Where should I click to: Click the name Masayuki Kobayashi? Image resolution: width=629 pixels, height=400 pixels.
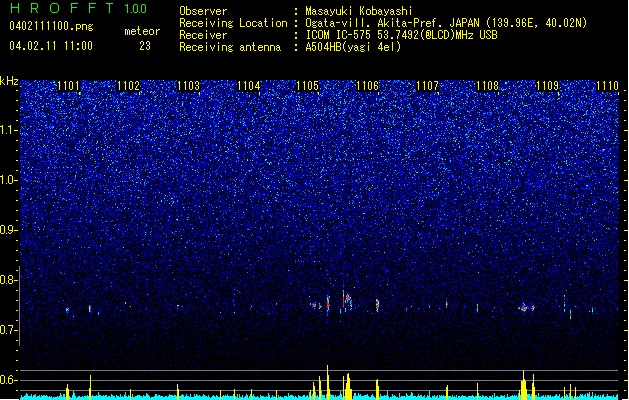[359, 11]
